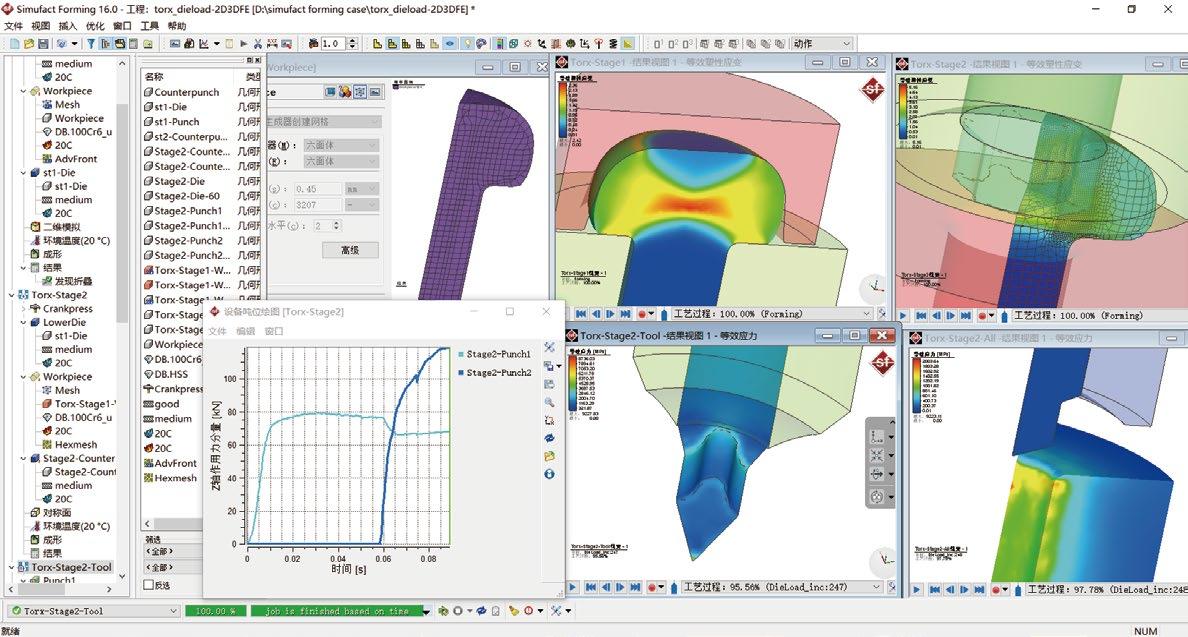Click the 100.00 % progress bar
Viewport: 1188px width, 637px height.
pos(215,611)
